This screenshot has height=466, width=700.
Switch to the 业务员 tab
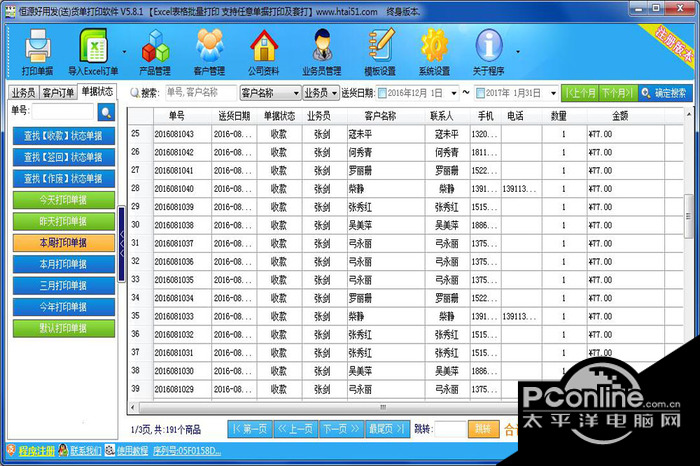[24, 92]
